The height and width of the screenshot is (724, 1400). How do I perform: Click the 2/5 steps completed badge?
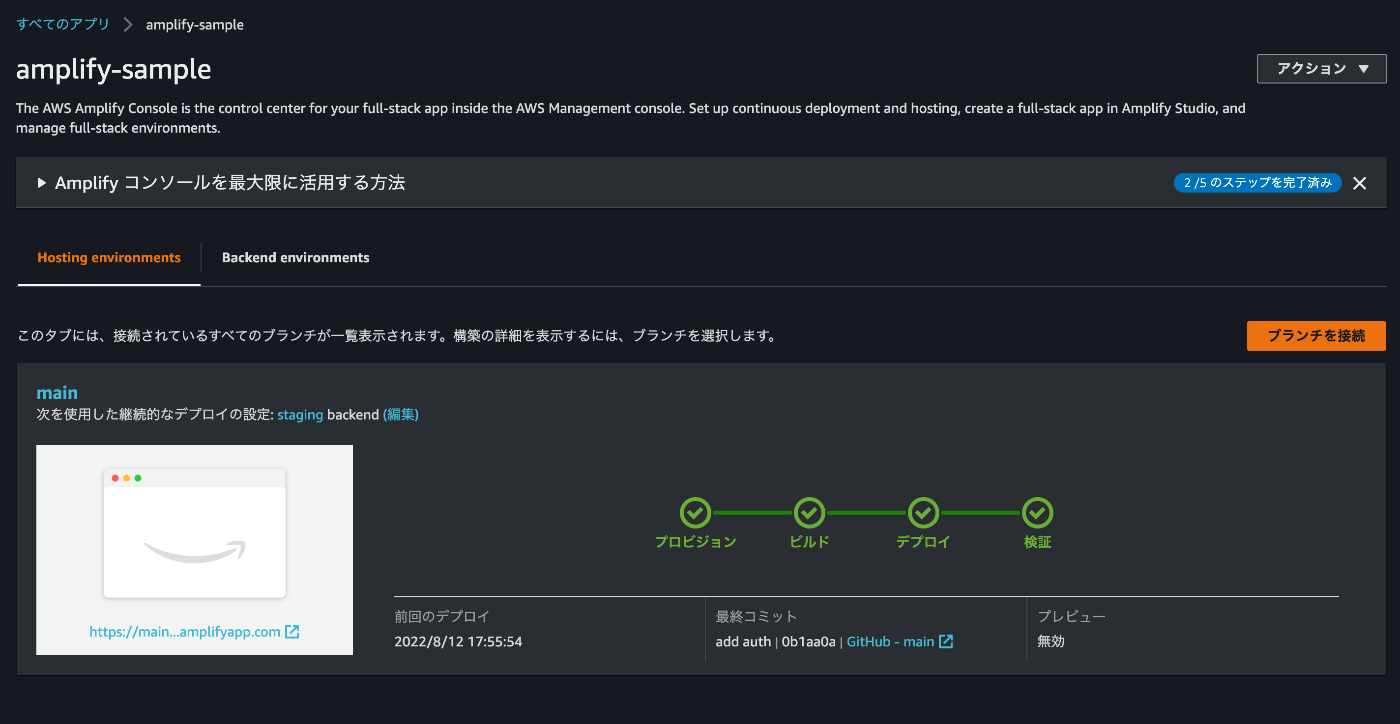[x=1258, y=183]
